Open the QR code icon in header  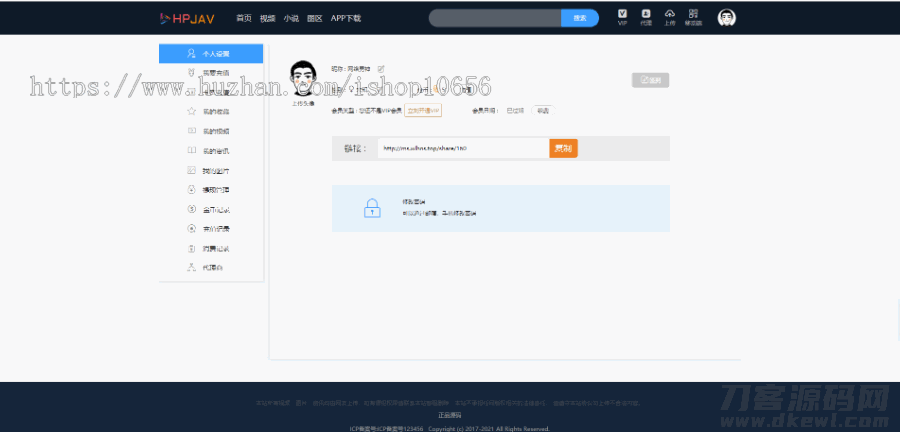(x=693, y=15)
